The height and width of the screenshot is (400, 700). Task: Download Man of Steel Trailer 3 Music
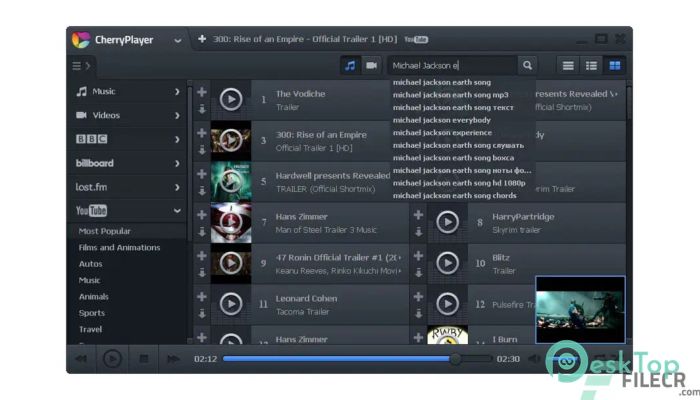click(x=202, y=232)
